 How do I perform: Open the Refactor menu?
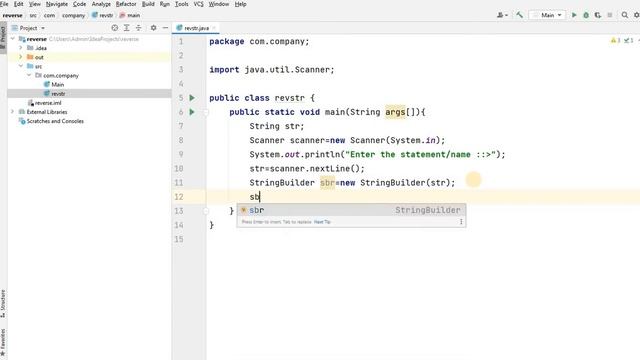tap(126, 4)
